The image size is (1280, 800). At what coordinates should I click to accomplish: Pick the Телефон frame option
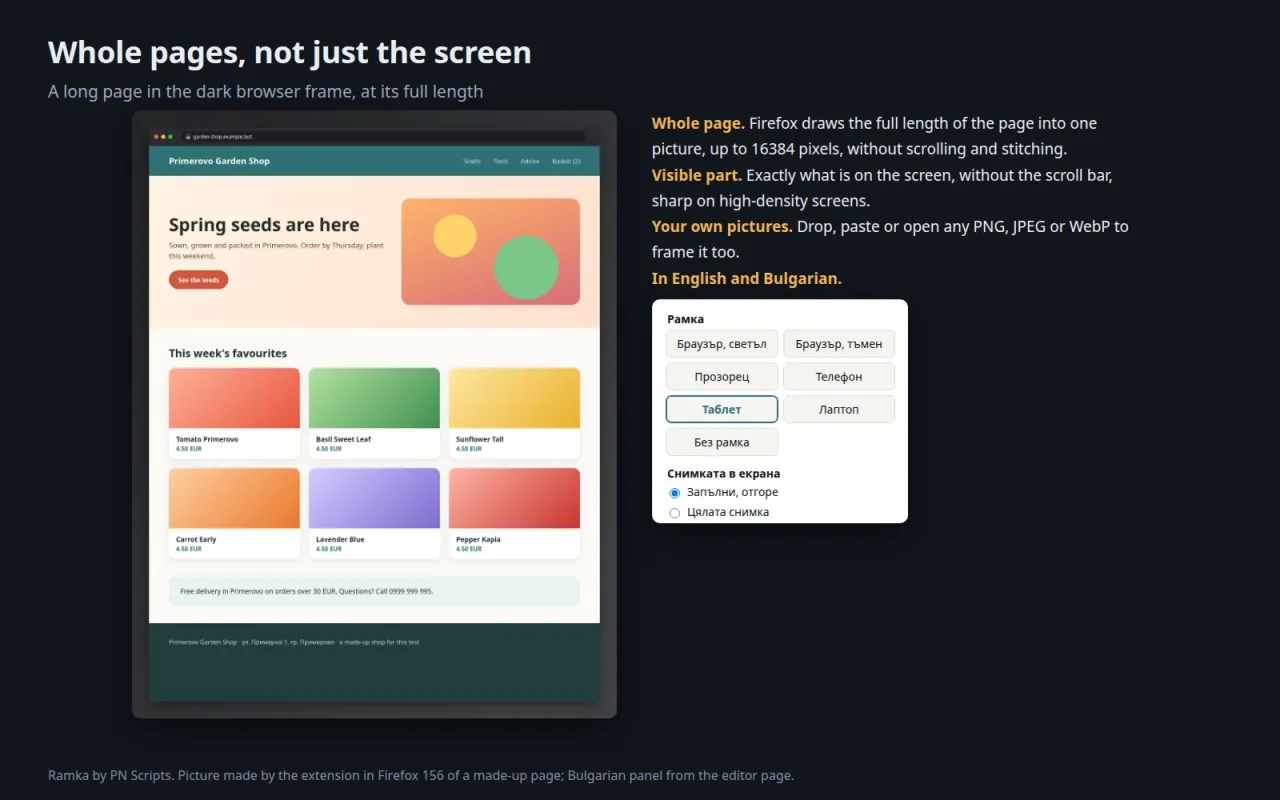[x=839, y=377]
